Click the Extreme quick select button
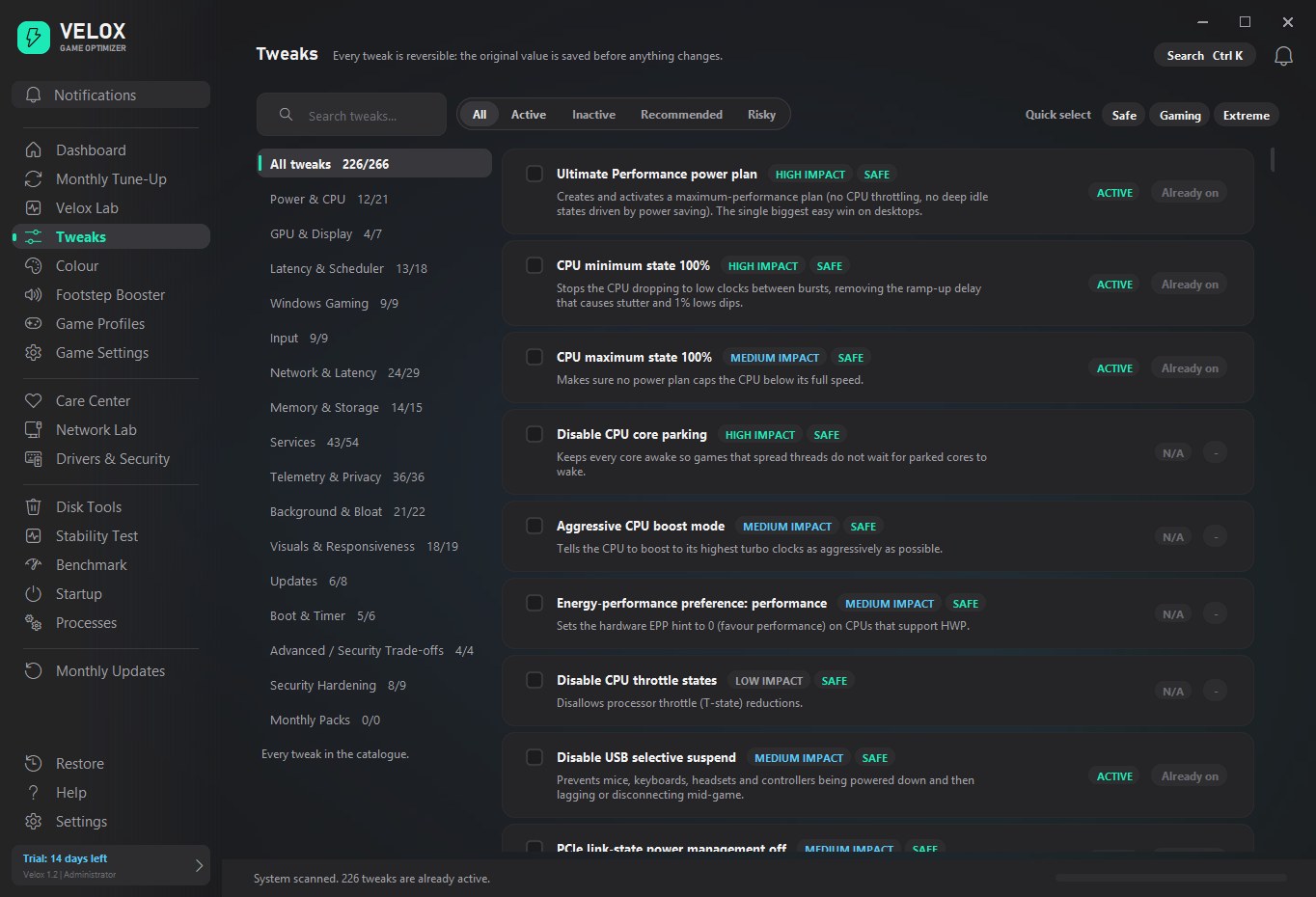Image resolution: width=1316 pixels, height=897 pixels. [x=1247, y=116]
